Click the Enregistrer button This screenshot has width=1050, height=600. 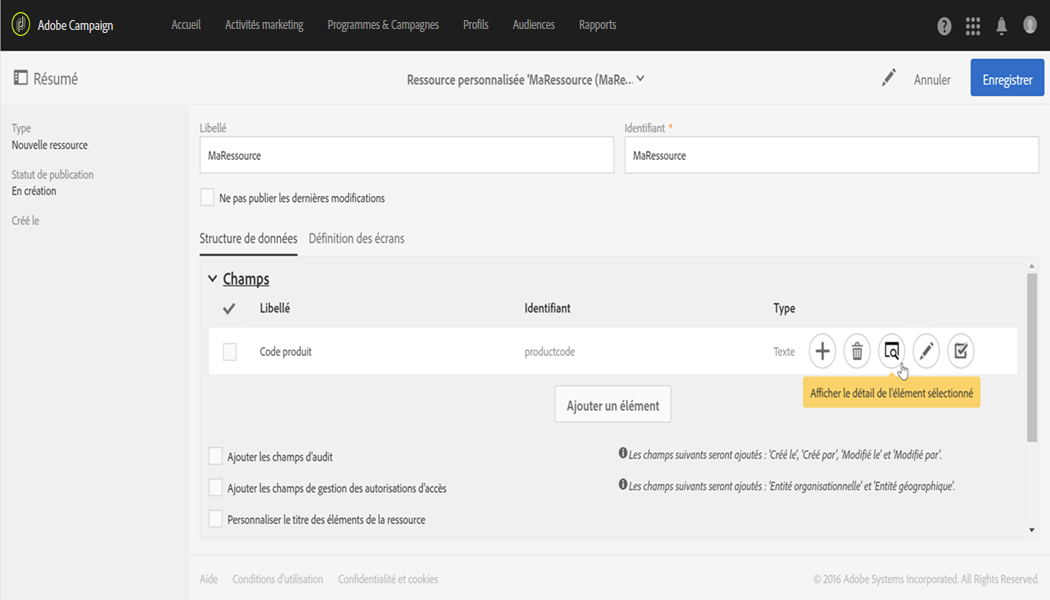pos(1006,79)
